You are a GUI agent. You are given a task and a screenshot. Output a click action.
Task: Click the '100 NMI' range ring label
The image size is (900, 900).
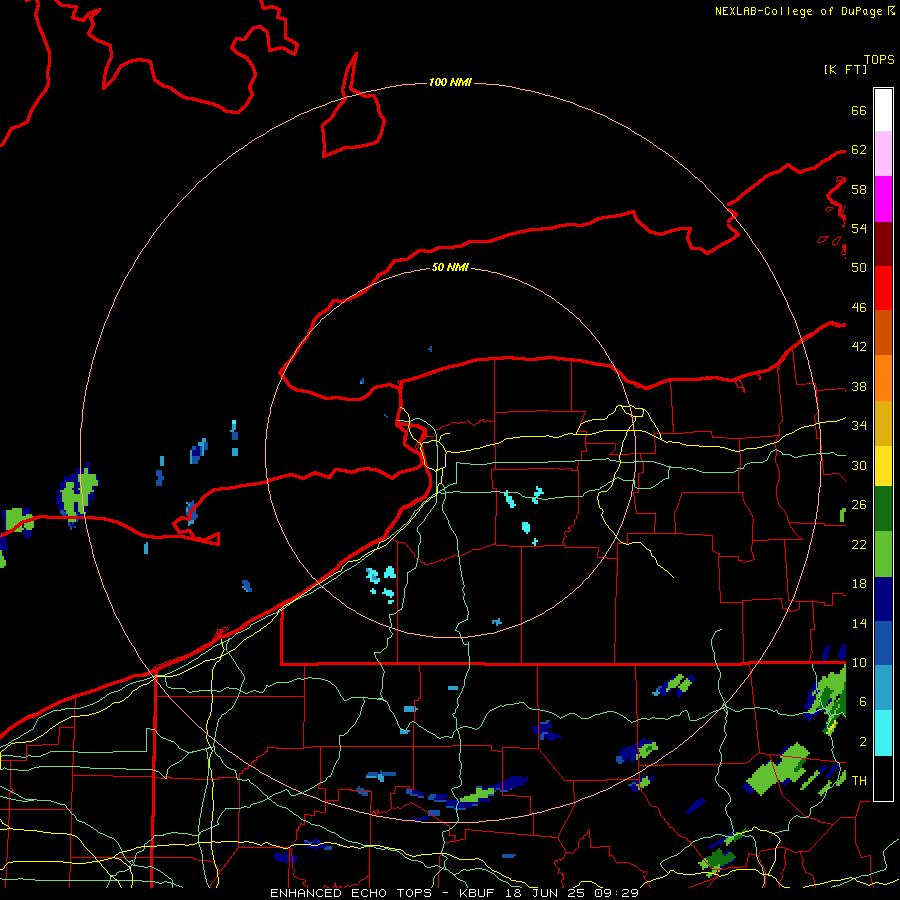(450, 83)
